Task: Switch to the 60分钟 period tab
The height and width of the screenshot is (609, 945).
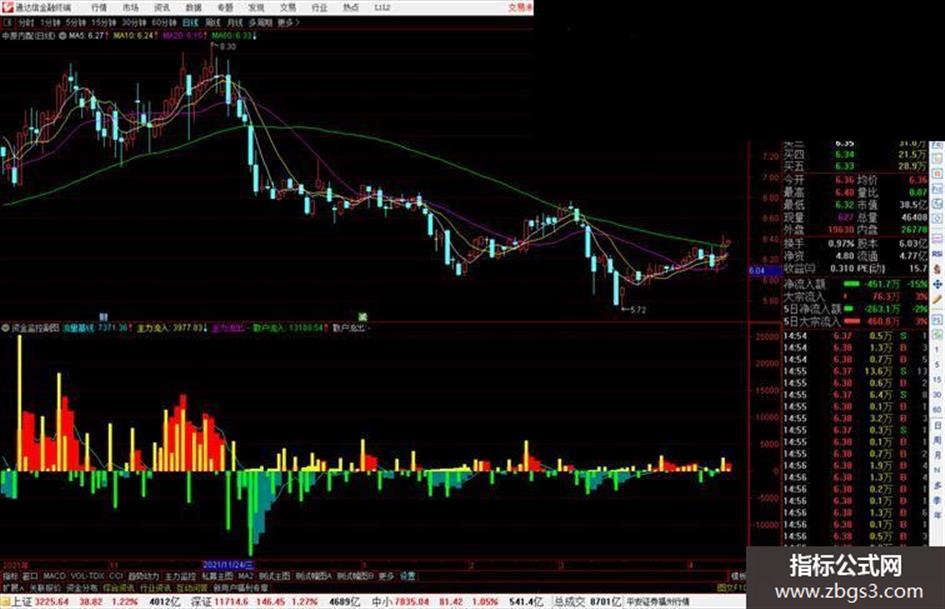Action: click(164, 22)
